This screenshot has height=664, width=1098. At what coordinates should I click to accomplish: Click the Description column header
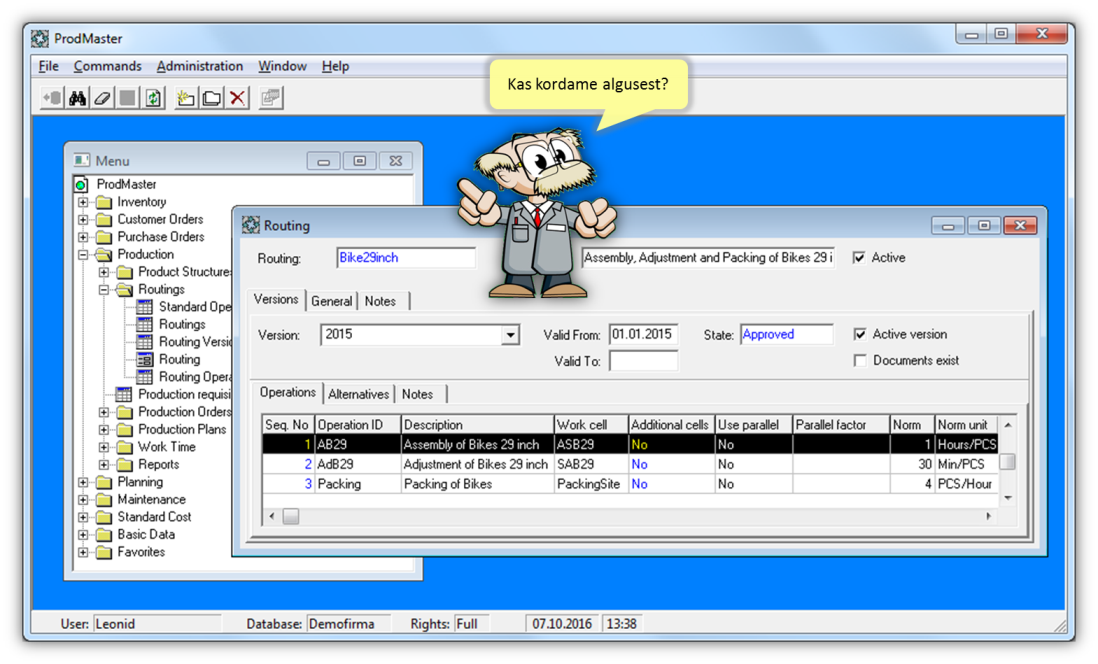477,425
